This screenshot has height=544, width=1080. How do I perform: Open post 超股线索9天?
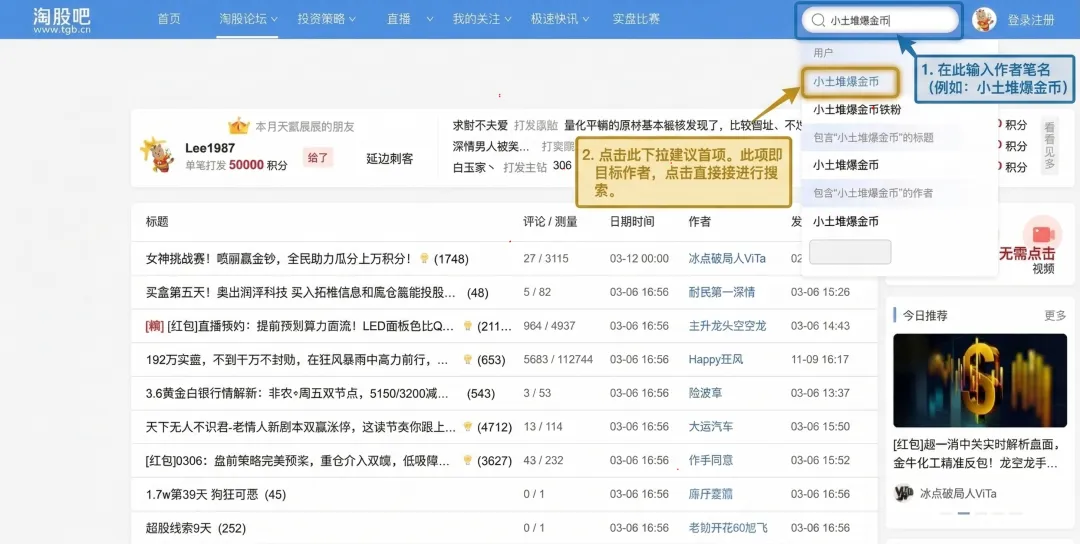click(179, 528)
